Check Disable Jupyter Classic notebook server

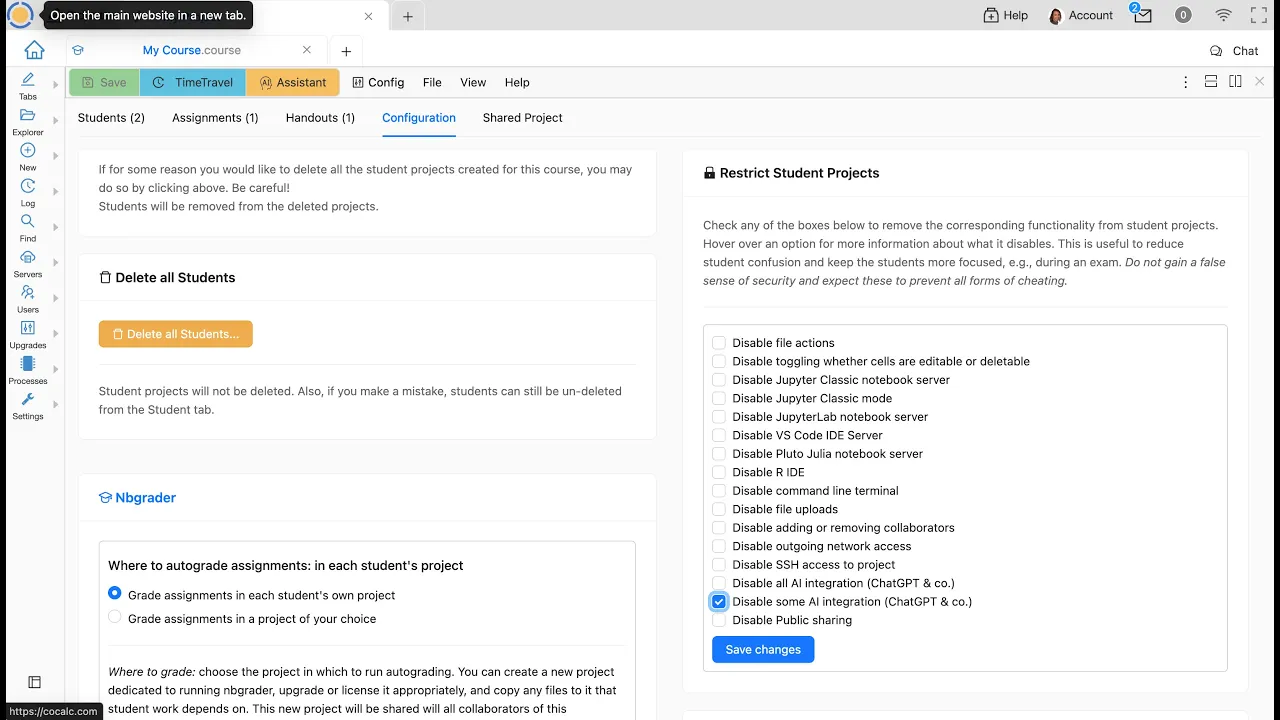pos(719,380)
